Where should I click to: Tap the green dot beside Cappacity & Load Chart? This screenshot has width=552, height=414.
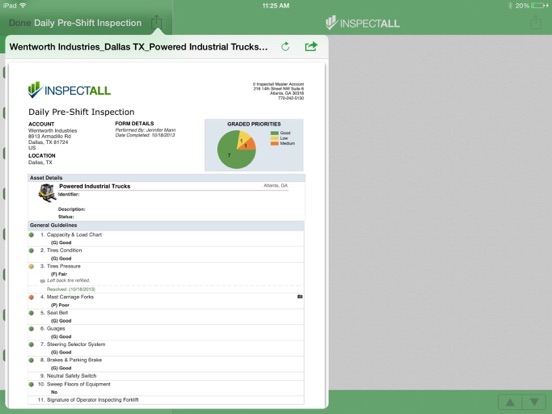tap(31, 235)
